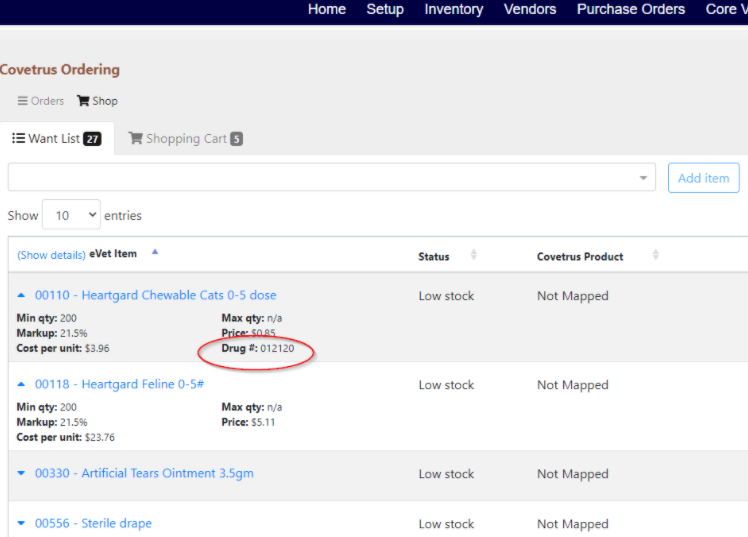Click the Add item button
Image resolution: width=748 pixels, height=537 pixels.
pyautogui.click(x=704, y=178)
